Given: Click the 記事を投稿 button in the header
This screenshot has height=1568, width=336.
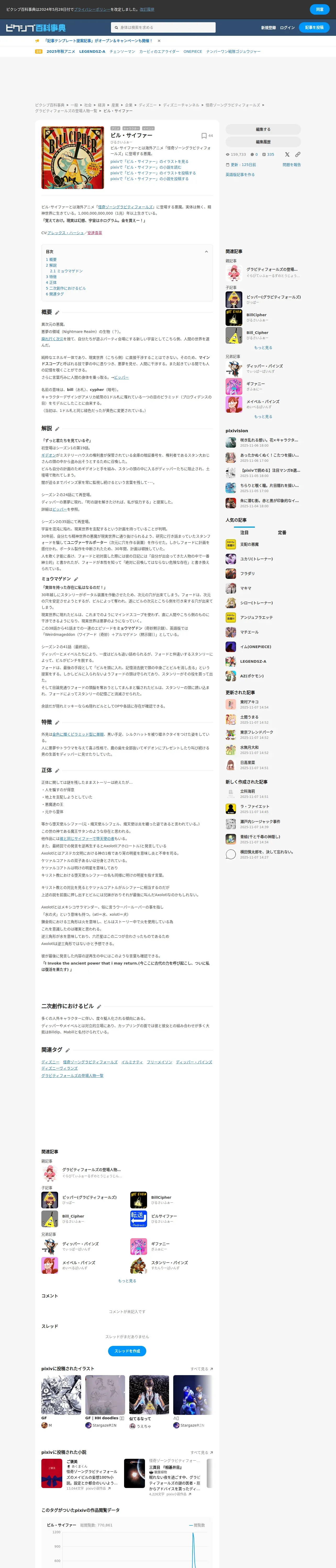Looking at the screenshot, I should (314, 27).
